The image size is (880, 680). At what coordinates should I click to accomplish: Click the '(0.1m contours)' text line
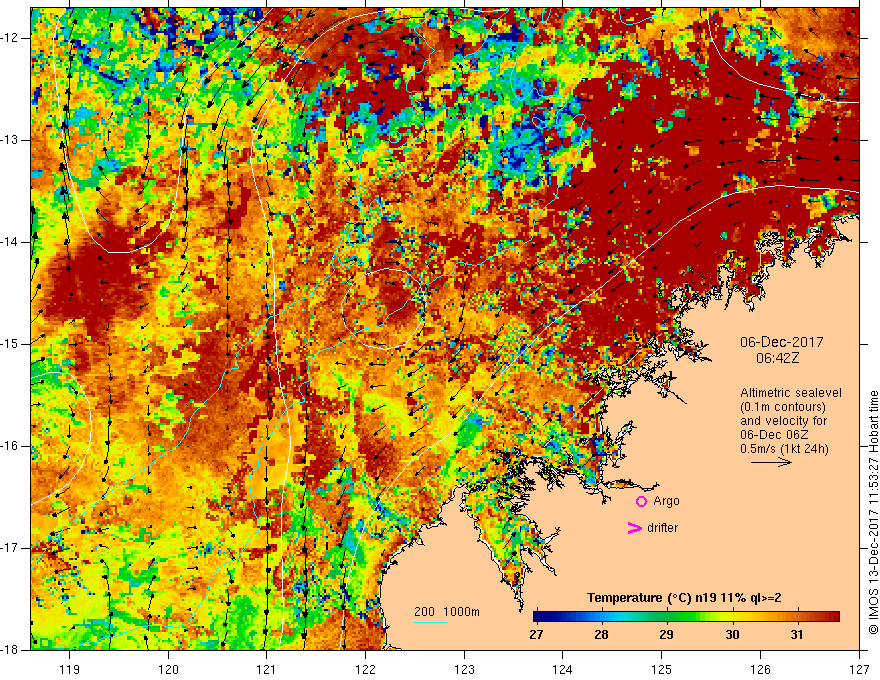coord(783,407)
